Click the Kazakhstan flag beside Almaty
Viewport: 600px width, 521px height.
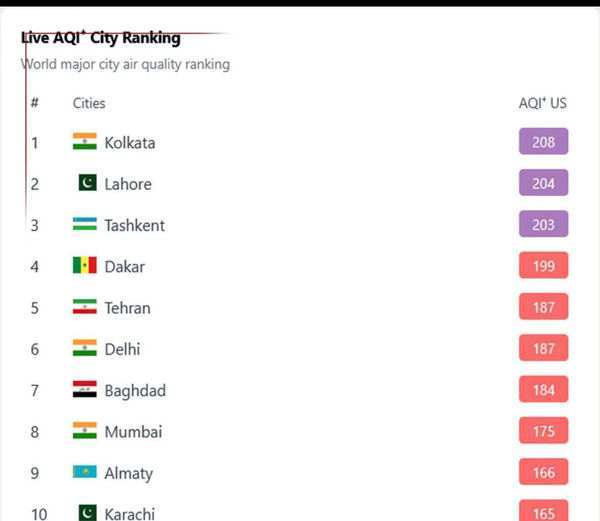85,472
